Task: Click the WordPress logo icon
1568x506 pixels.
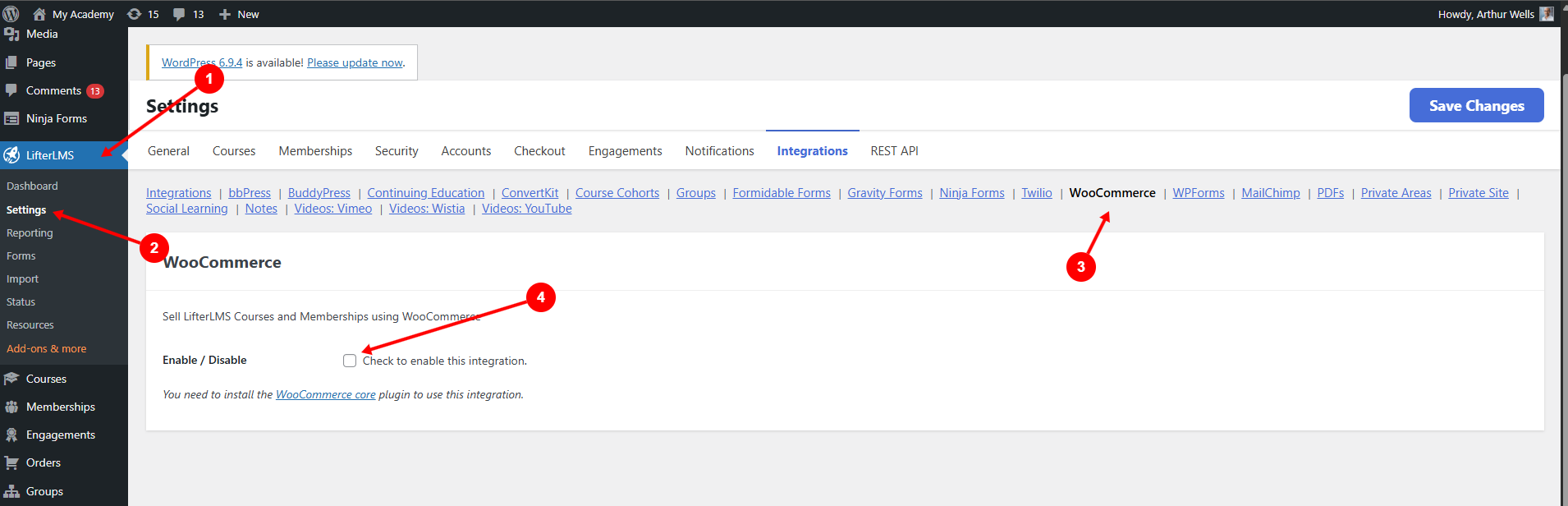Action: pyautogui.click(x=11, y=14)
